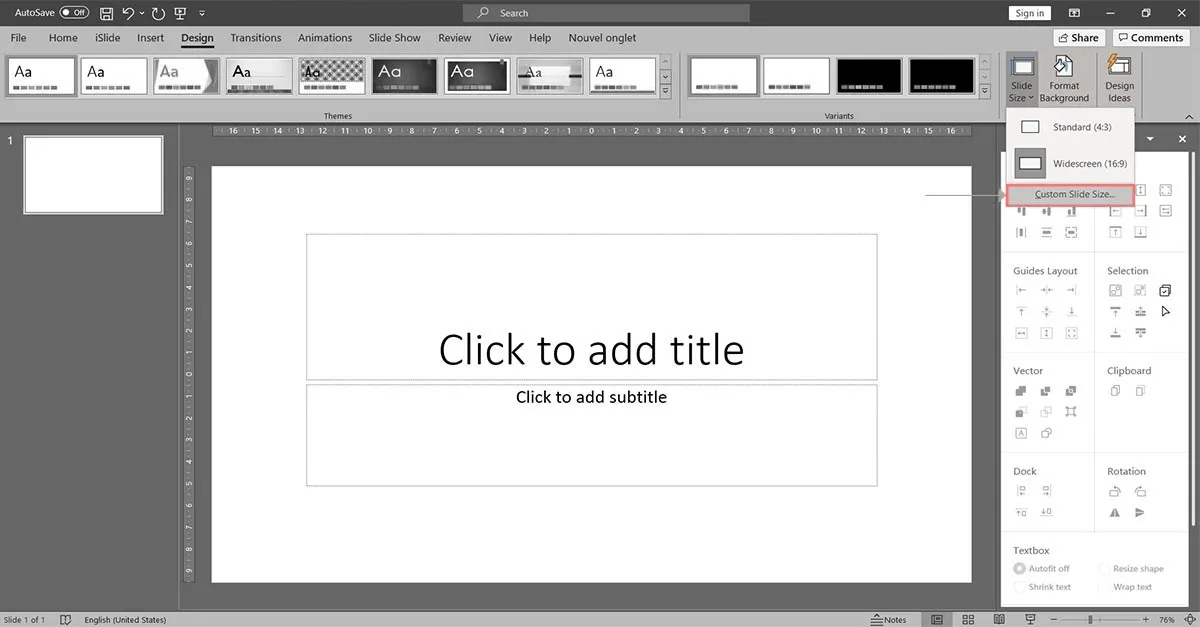
Task: Open the Insert tab
Action: point(150,38)
